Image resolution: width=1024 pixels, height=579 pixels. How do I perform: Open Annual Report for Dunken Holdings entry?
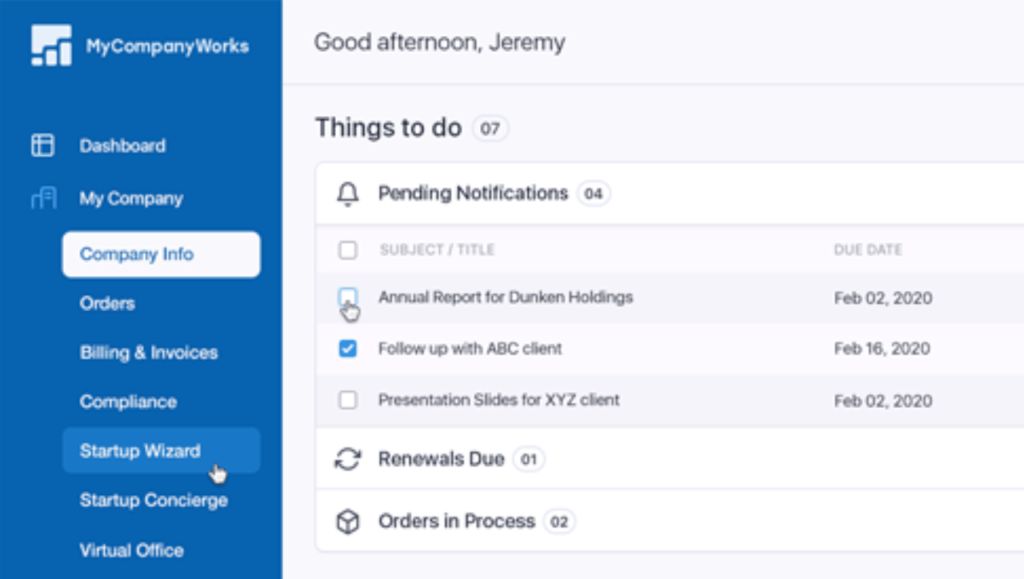[x=505, y=297]
